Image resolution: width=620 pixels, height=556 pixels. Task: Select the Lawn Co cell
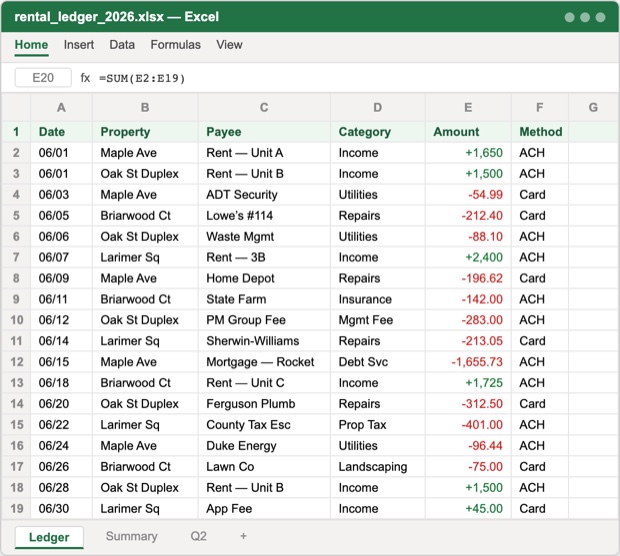pos(264,467)
